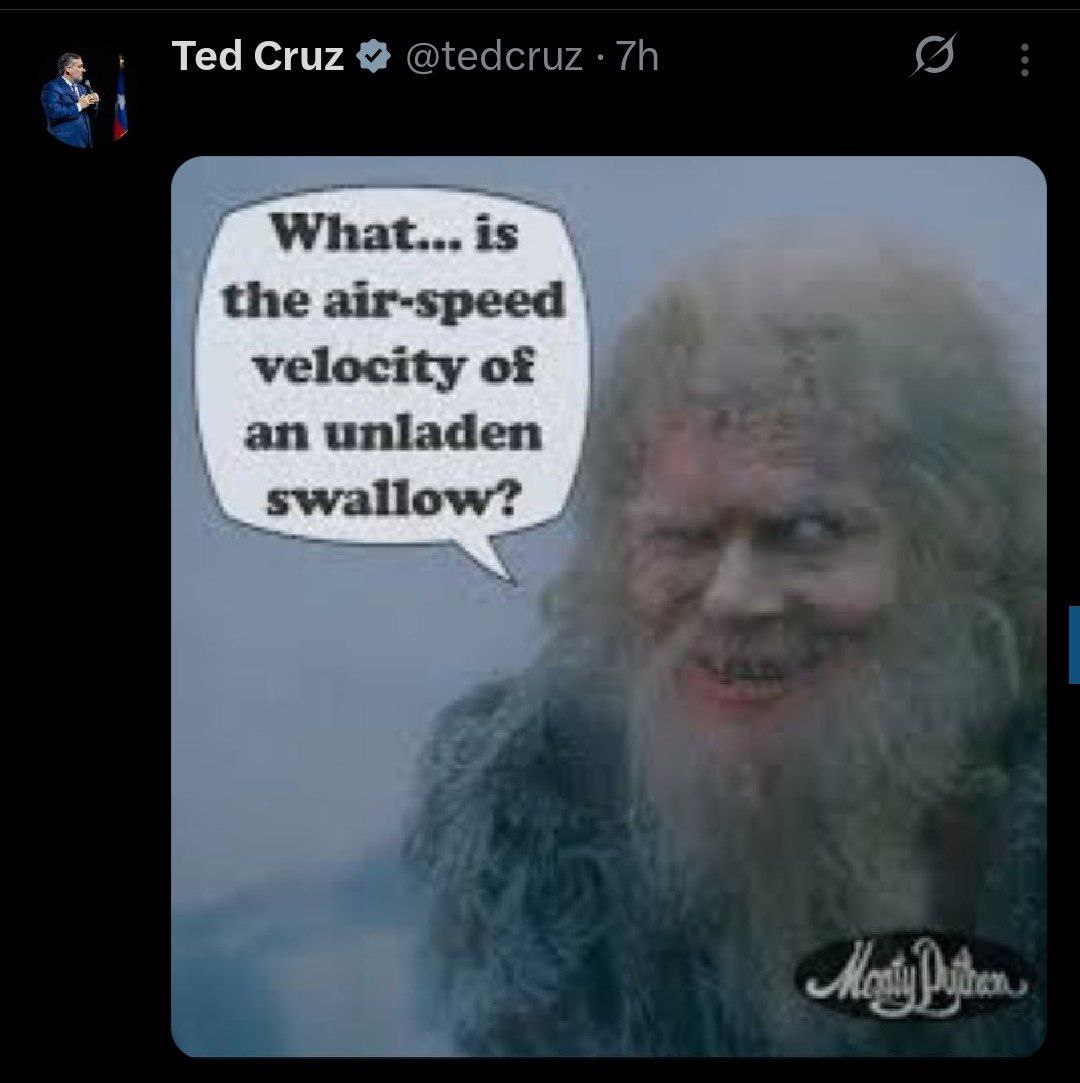Image resolution: width=1080 pixels, height=1083 pixels.
Task: Click "What... is" text in speech bubble
Action: 394,232
